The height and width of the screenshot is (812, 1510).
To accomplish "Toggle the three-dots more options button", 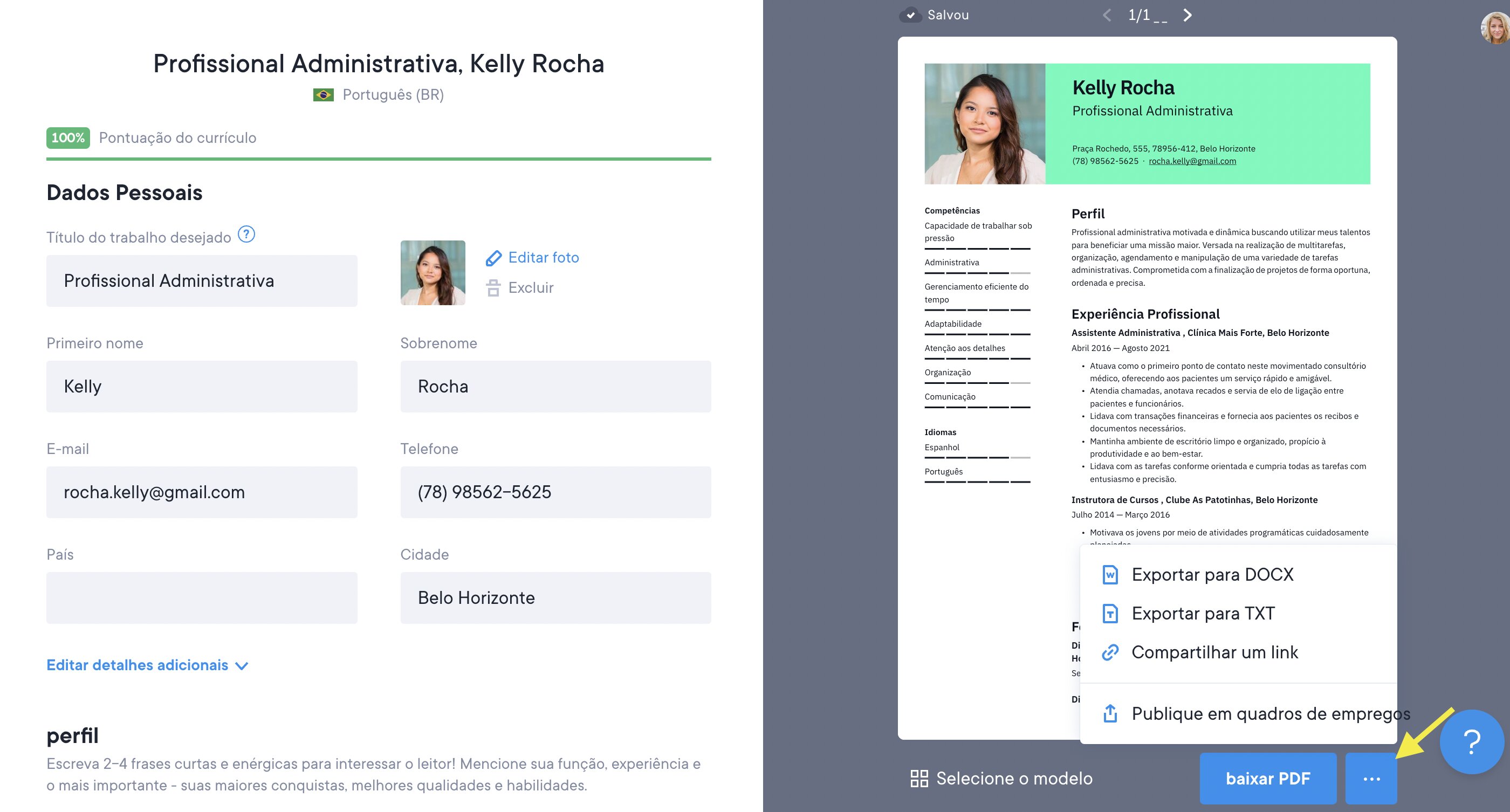I will (1370, 779).
